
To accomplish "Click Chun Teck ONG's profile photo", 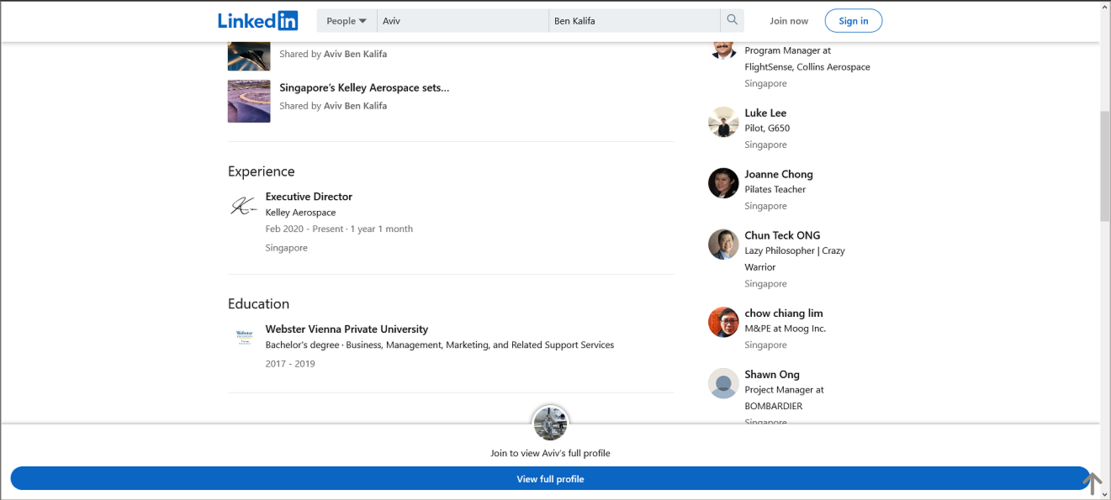I will click(723, 244).
